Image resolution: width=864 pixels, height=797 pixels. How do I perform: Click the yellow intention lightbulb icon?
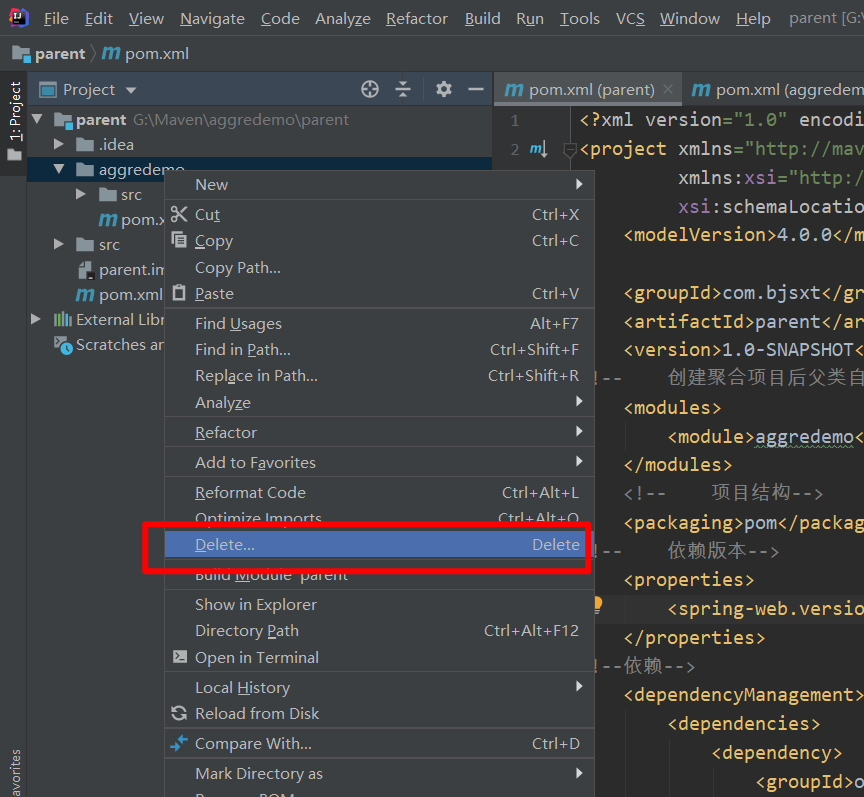[598, 605]
